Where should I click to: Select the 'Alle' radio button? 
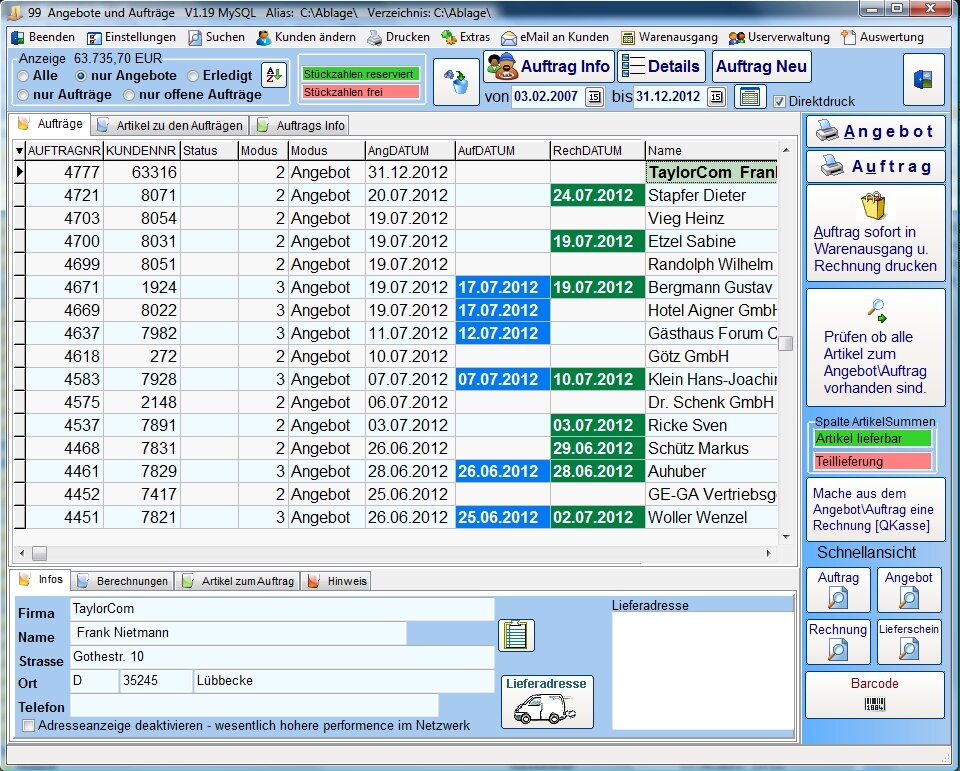[x=24, y=76]
